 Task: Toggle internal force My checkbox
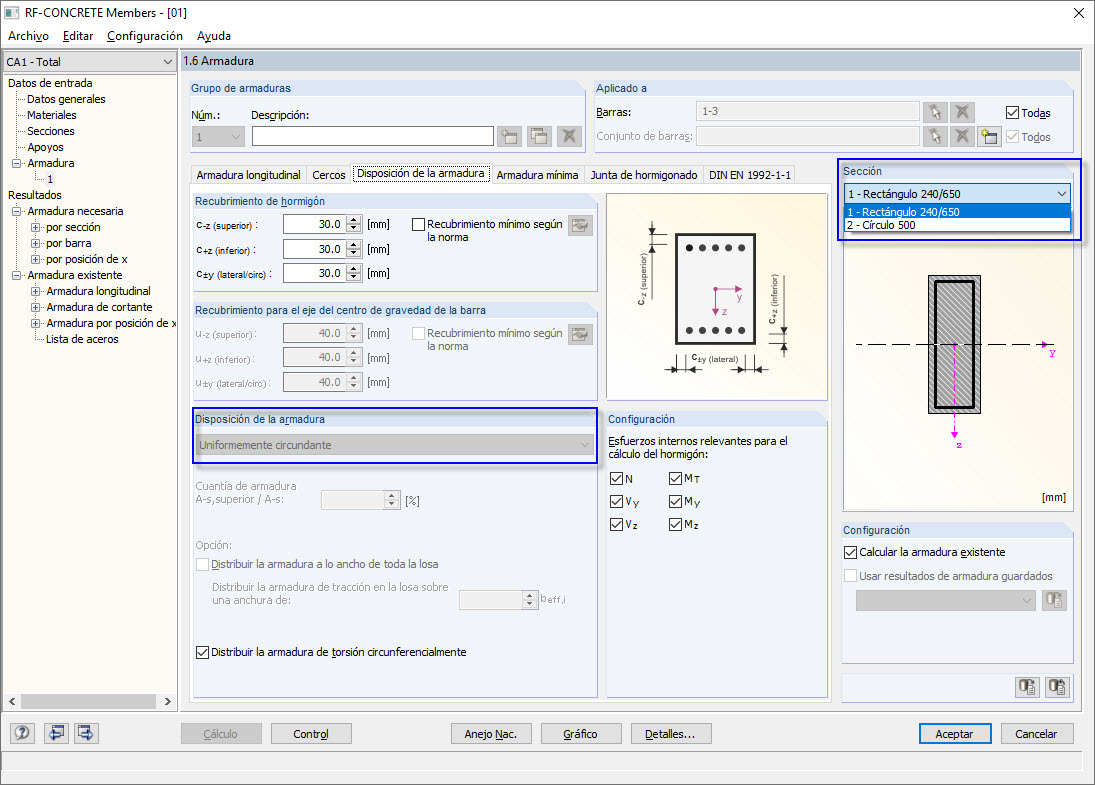(675, 501)
